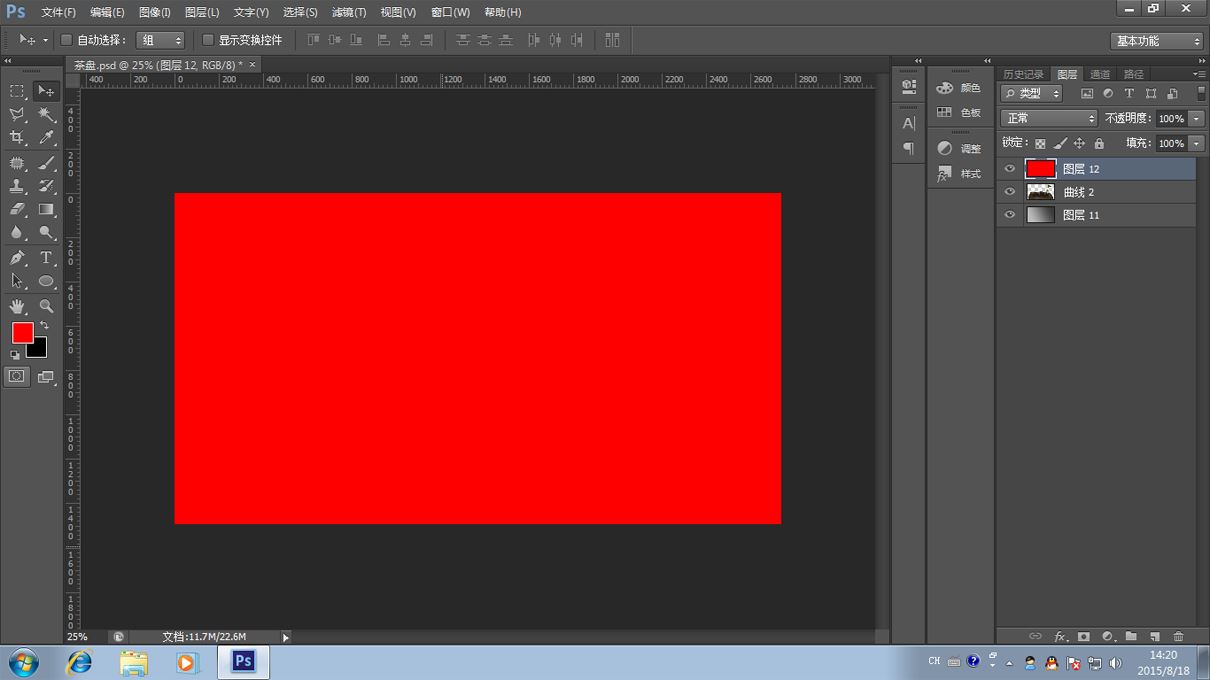1210x680 pixels.
Task: Select the Move tool in the toolbox
Action: pos(46,91)
